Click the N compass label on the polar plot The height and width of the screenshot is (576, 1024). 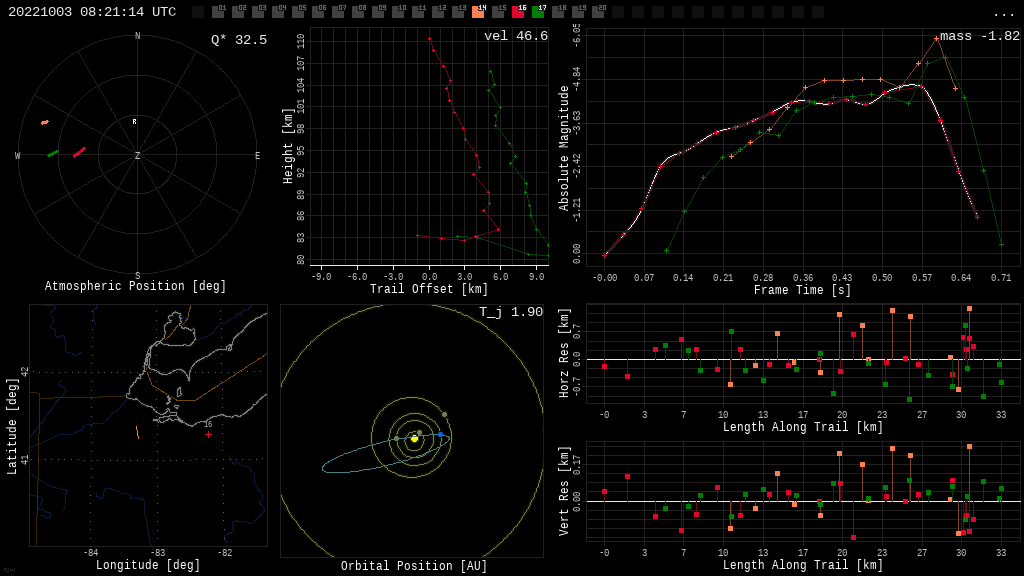point(137,36)
